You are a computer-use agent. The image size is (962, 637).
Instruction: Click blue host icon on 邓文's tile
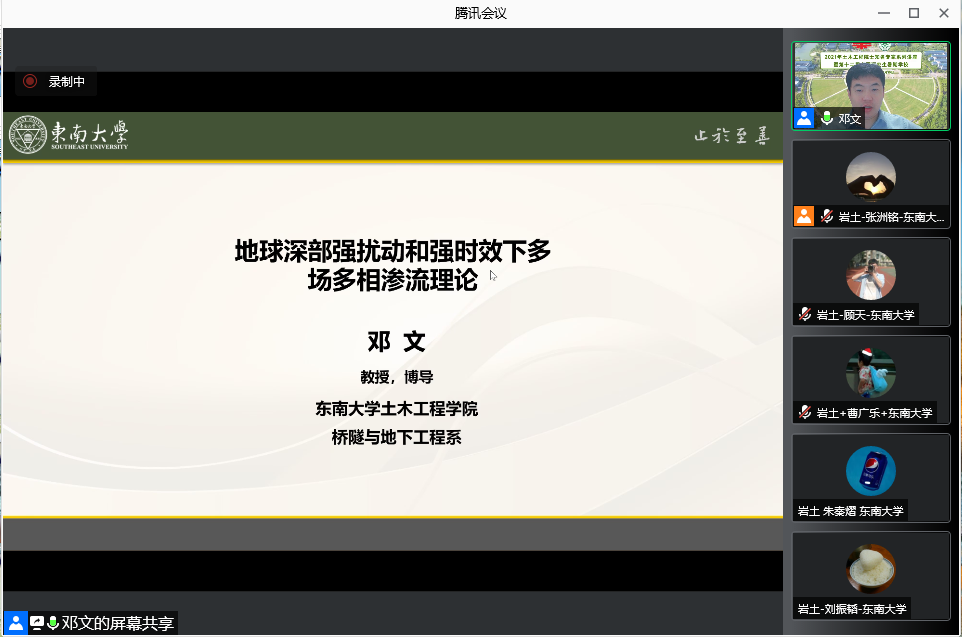804,118
